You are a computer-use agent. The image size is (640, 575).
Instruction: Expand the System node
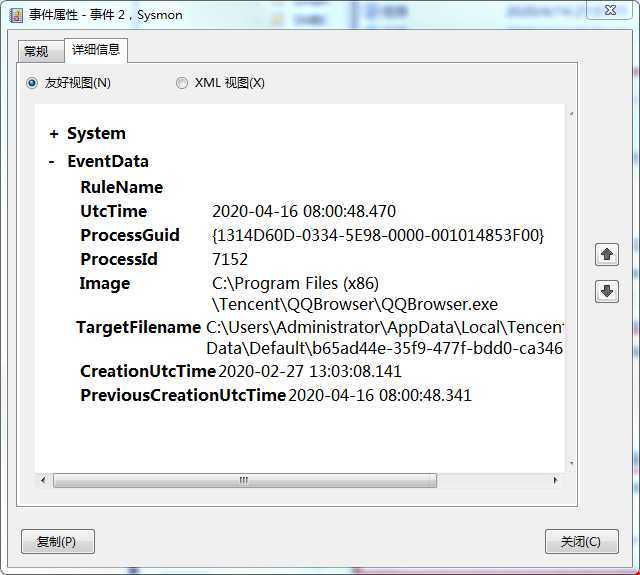tap(53, 134)
